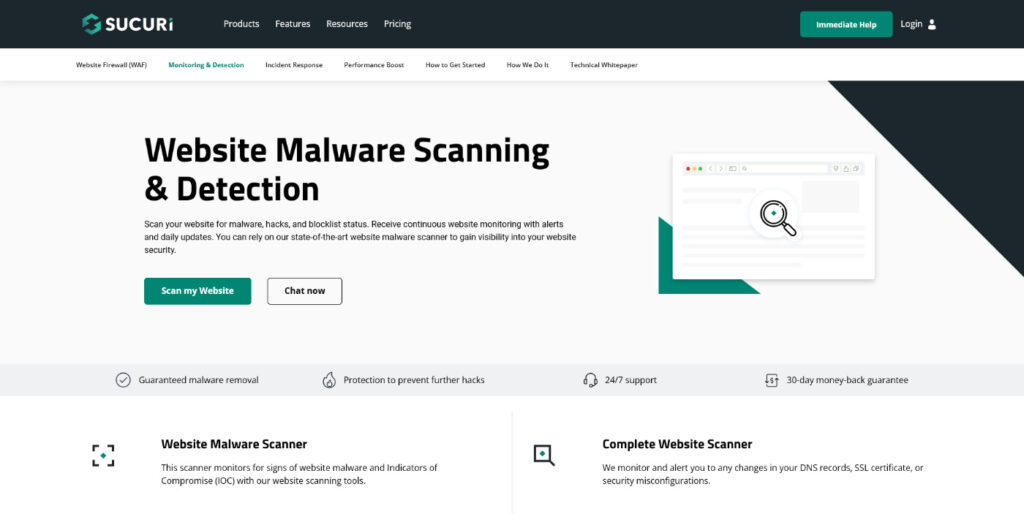Click the Website Malware Scanner heading
The height and width of the screenshot is (514, 1024).
pos(234,444)
